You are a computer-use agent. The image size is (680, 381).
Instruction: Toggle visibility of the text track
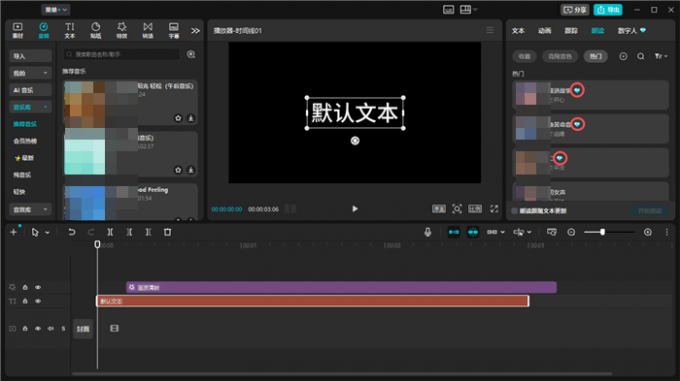[x=38, y=301]
